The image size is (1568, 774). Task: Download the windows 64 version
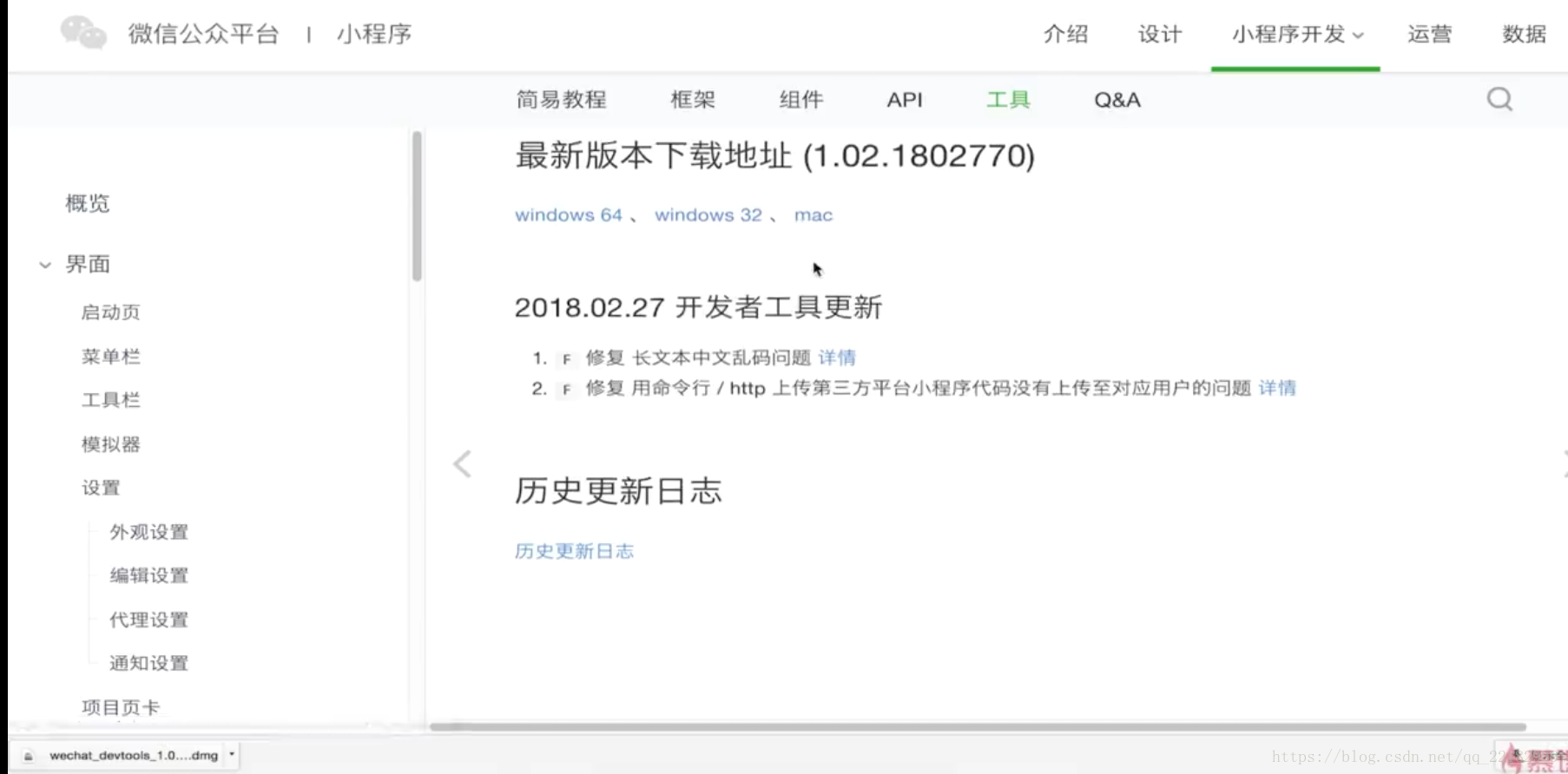(569, 214)
